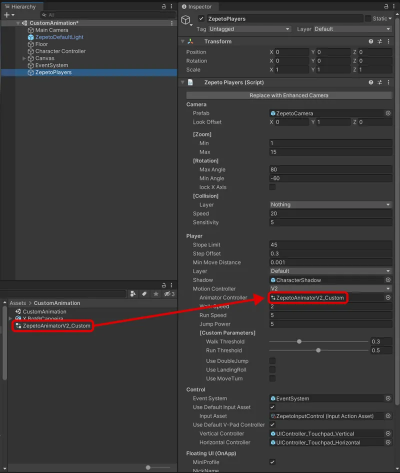
Task: Open the Motion Controller V2 dropdown
Action: tap(330, 289)
